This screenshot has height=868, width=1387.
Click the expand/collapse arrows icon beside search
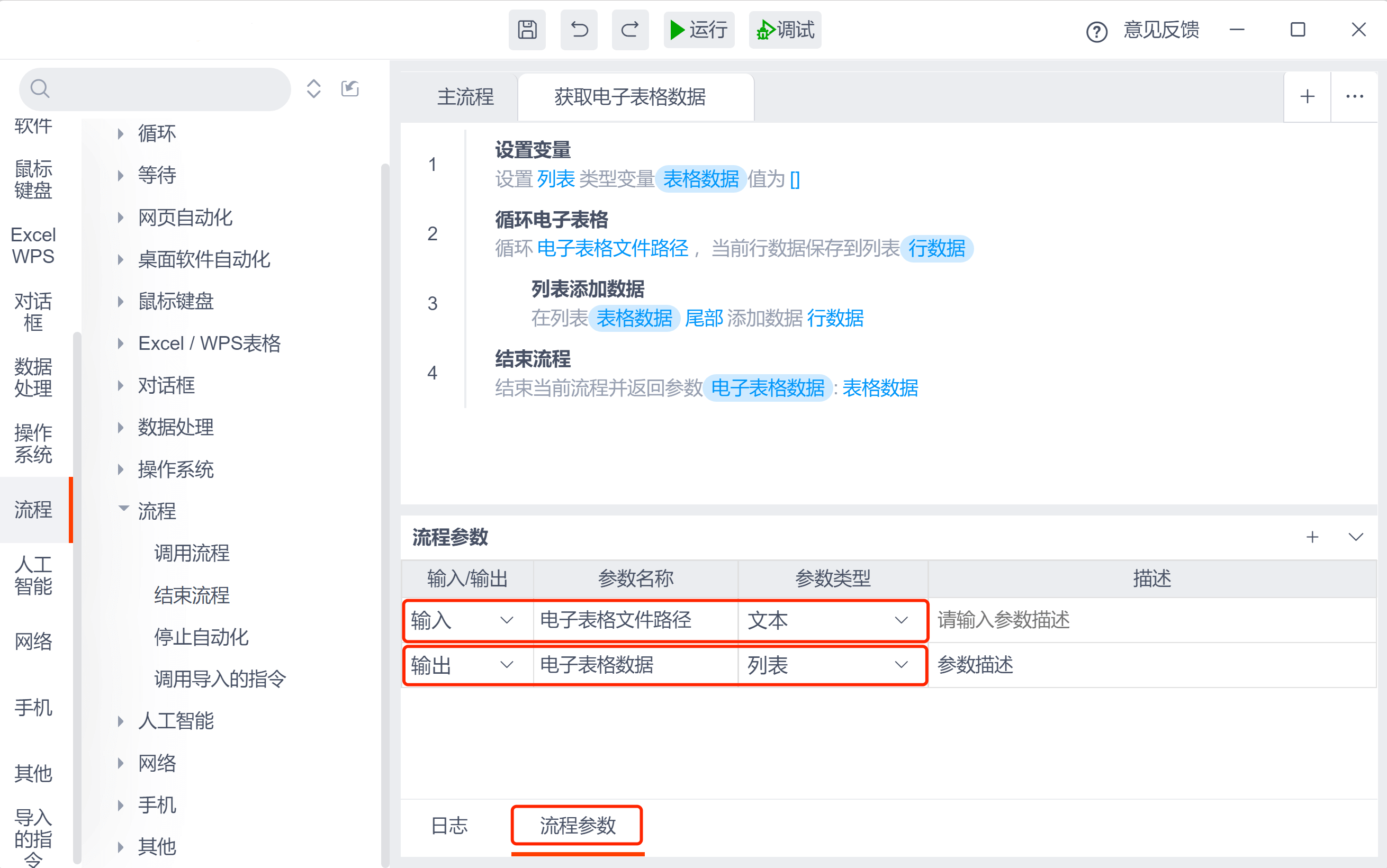[x=313, y=88]
